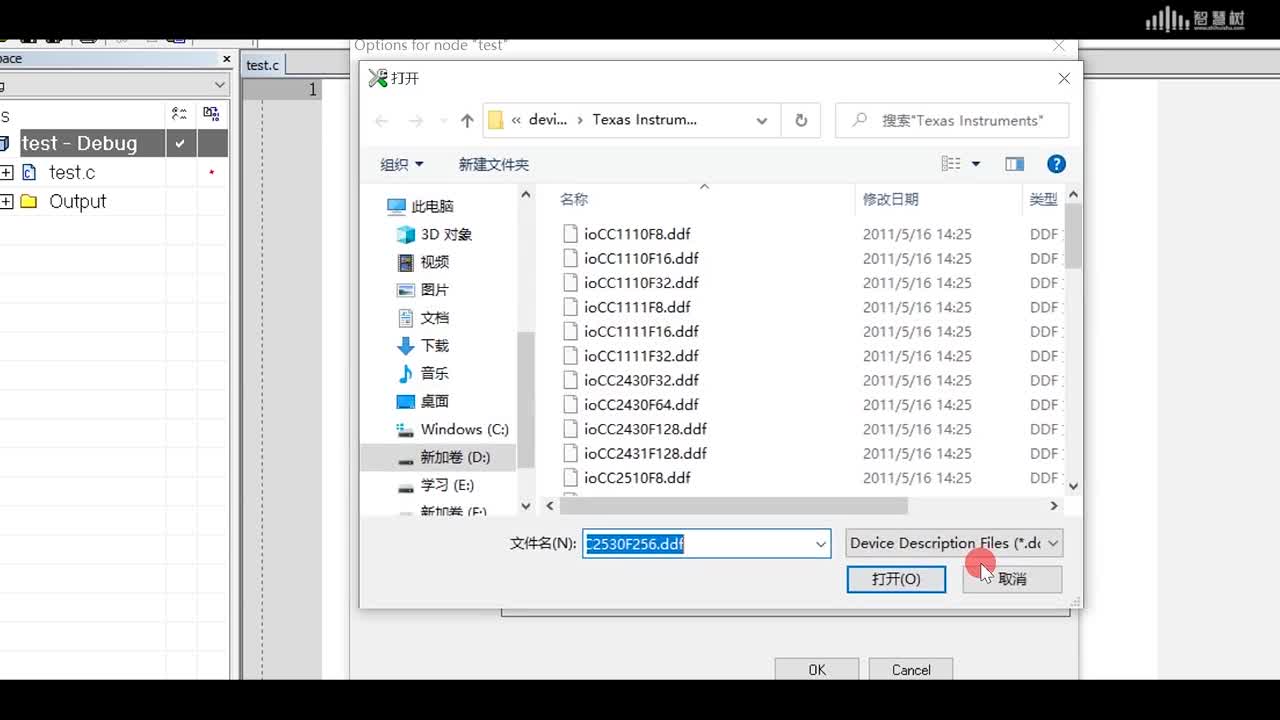The image size is (1280, 720).
Task: Select file ioCC1110F32.ddf
Action: [x=641, y=283]
